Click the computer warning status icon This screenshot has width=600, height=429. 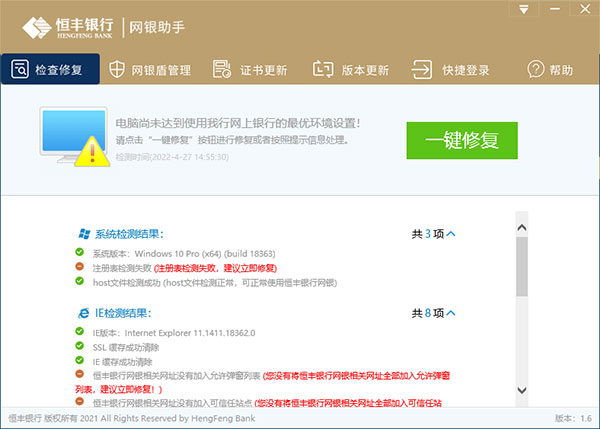(75, 137)
